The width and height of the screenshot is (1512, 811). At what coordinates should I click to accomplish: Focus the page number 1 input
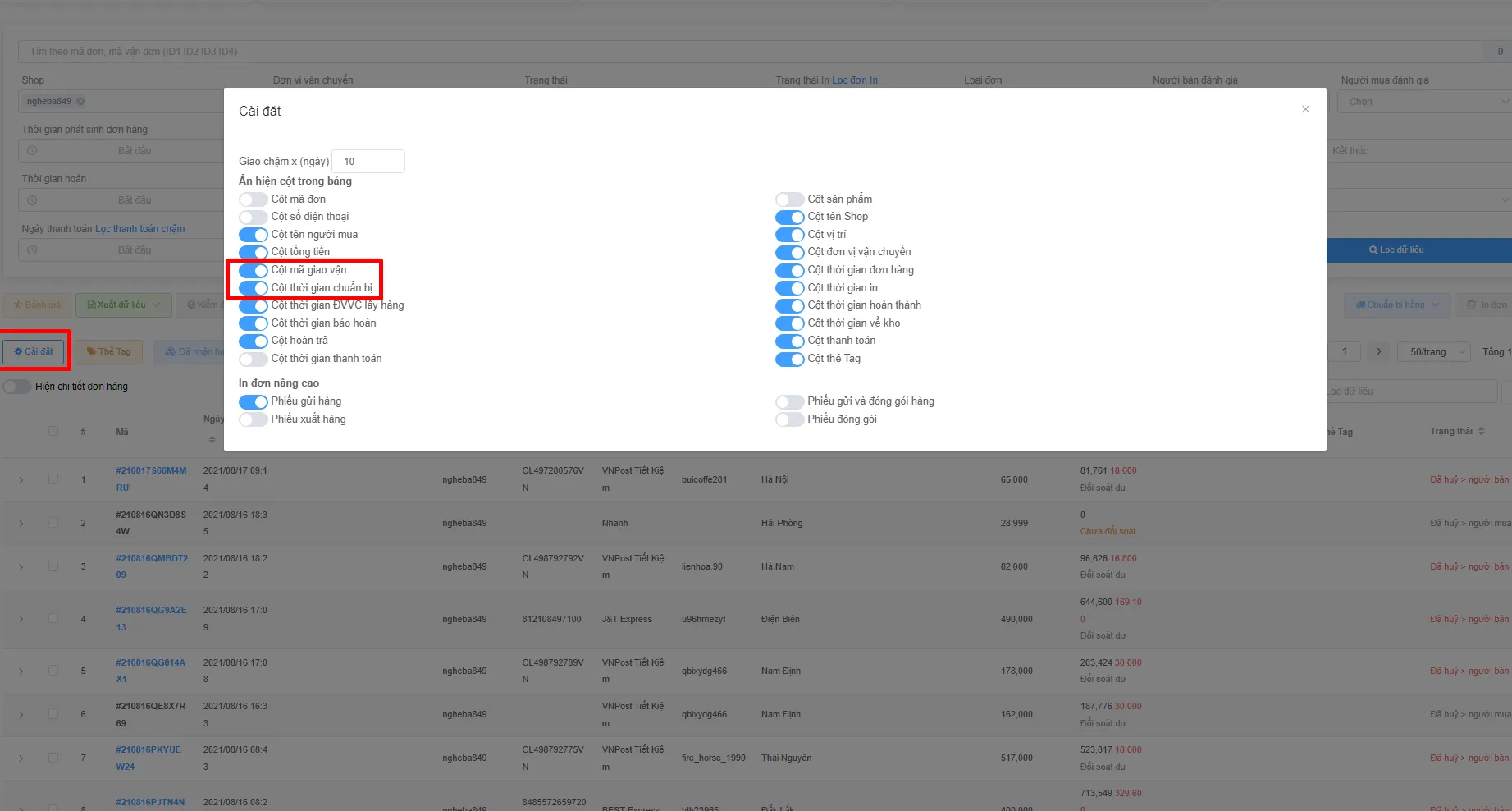(1345, 352)
